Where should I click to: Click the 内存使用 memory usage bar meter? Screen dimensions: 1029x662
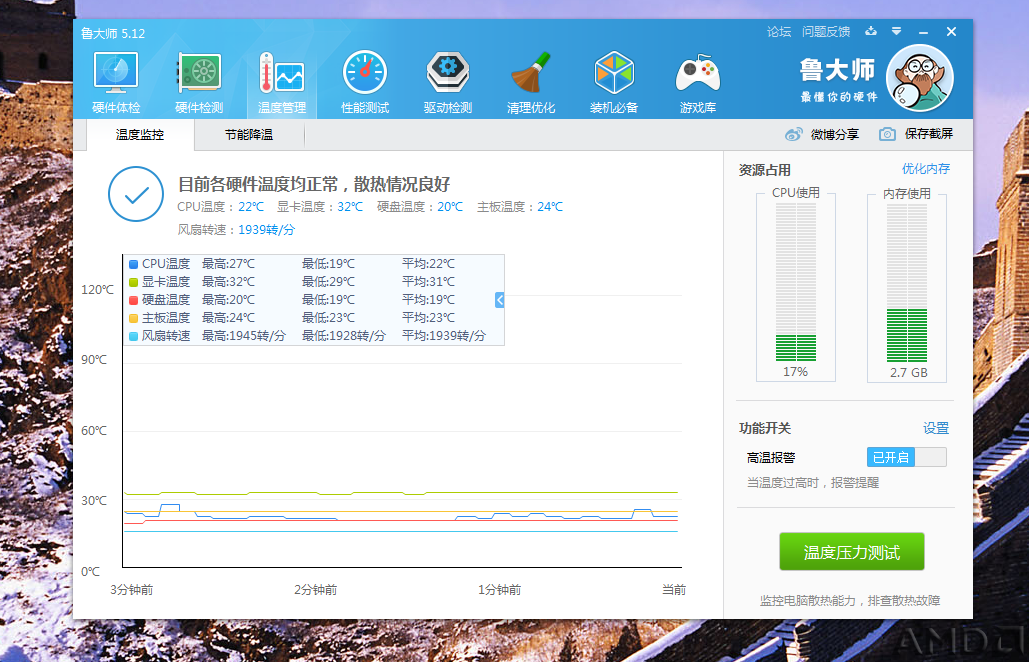click(907, 283)
